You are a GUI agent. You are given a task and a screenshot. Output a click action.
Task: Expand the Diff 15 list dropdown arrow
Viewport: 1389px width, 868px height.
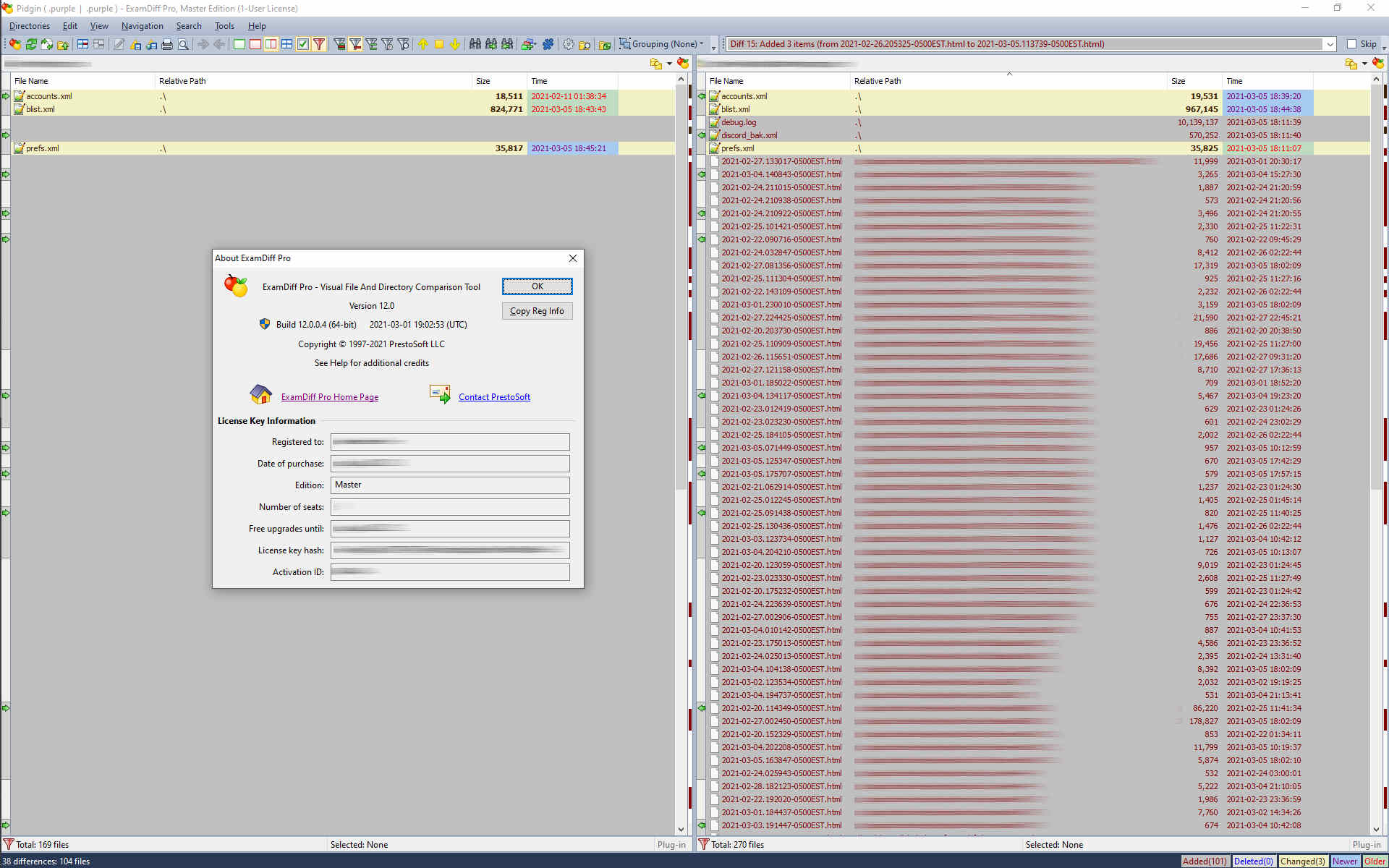pos(1330,44)
